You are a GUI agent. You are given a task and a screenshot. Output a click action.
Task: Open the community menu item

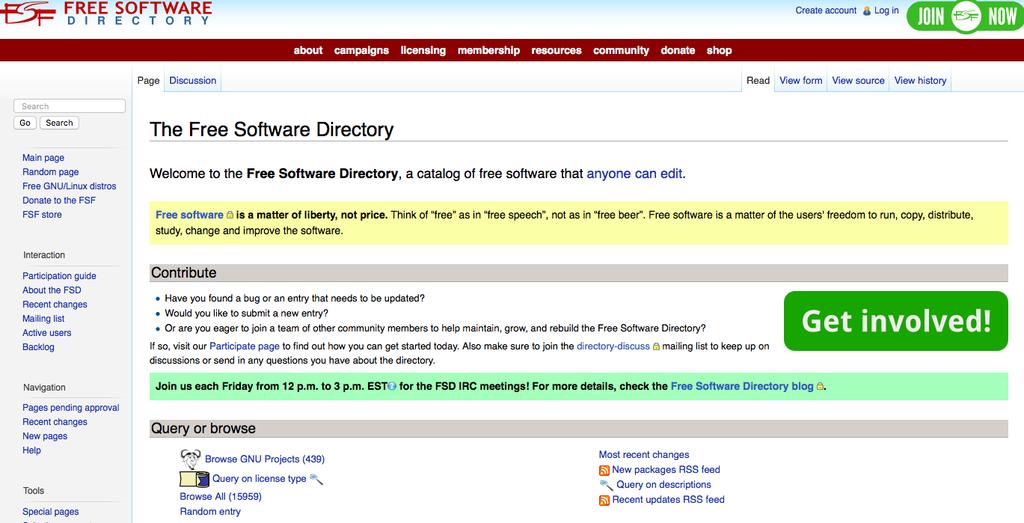621,50
